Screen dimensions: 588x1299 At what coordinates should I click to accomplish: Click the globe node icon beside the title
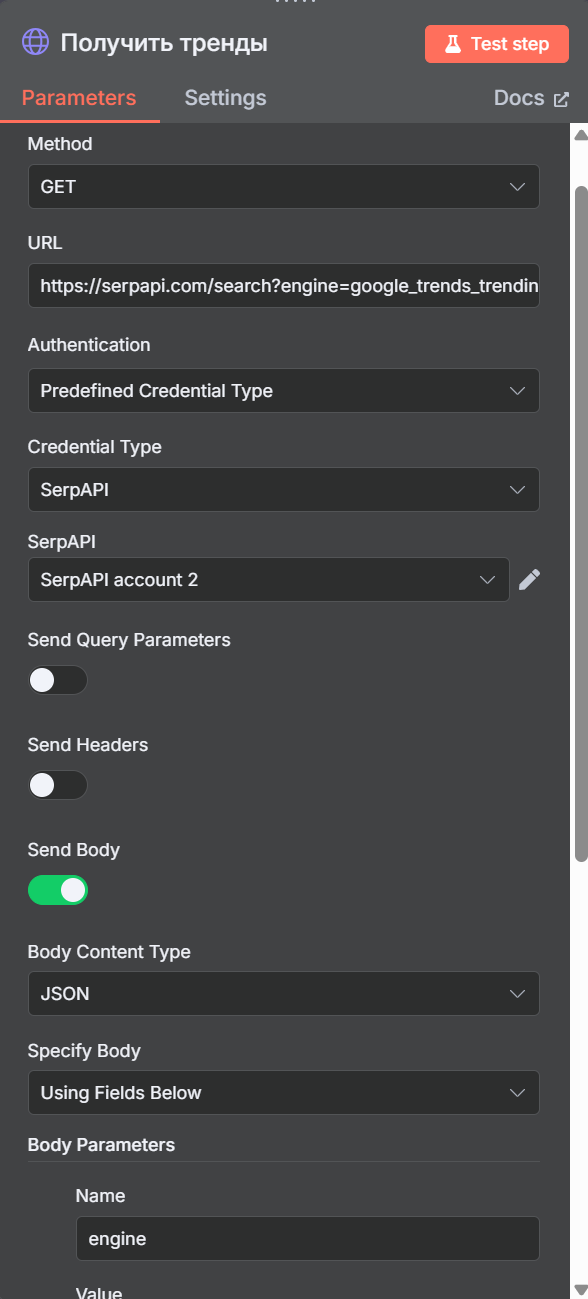35,43
